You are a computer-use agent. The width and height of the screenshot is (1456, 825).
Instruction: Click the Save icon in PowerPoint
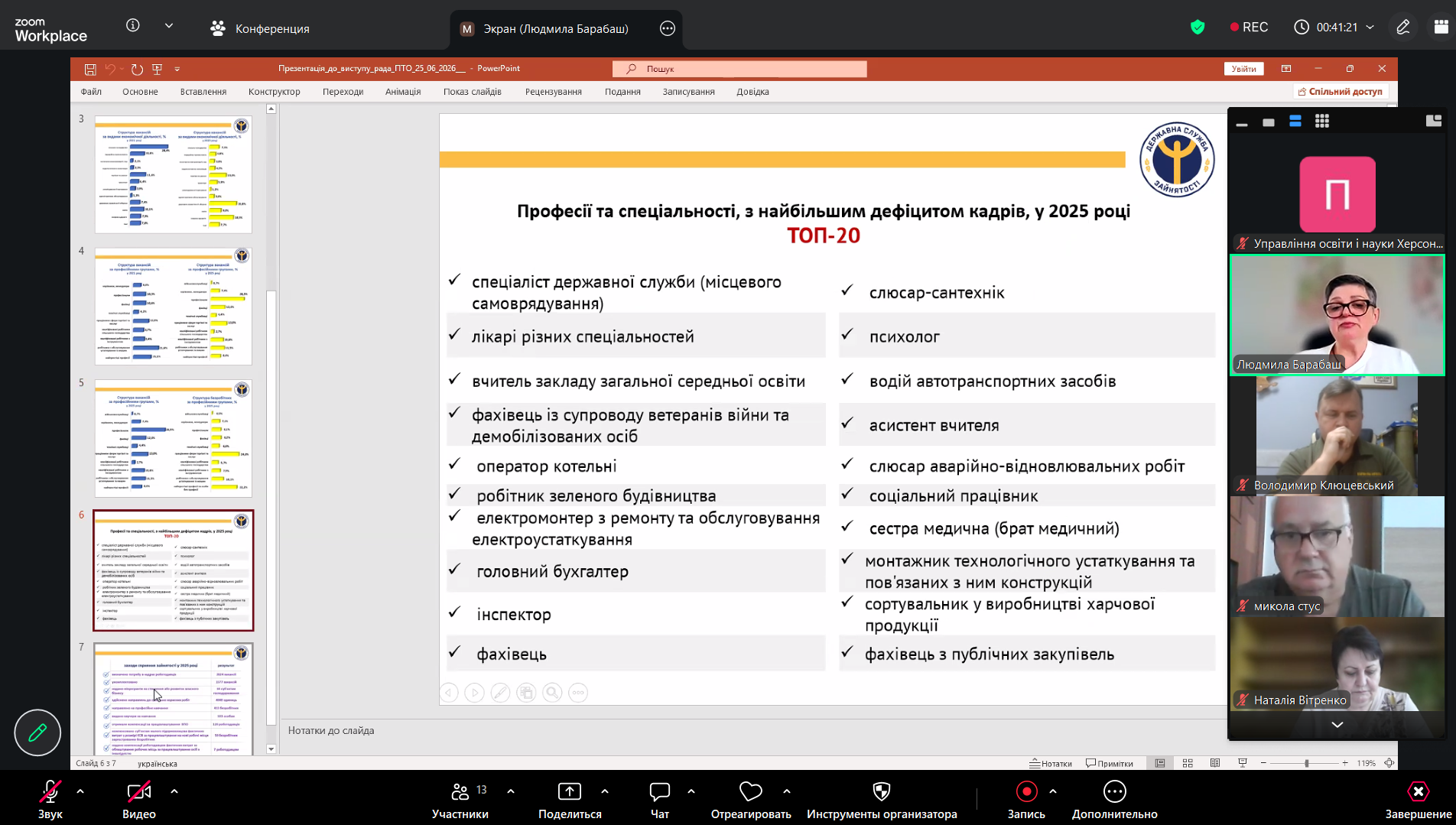[x=90, y=69]
